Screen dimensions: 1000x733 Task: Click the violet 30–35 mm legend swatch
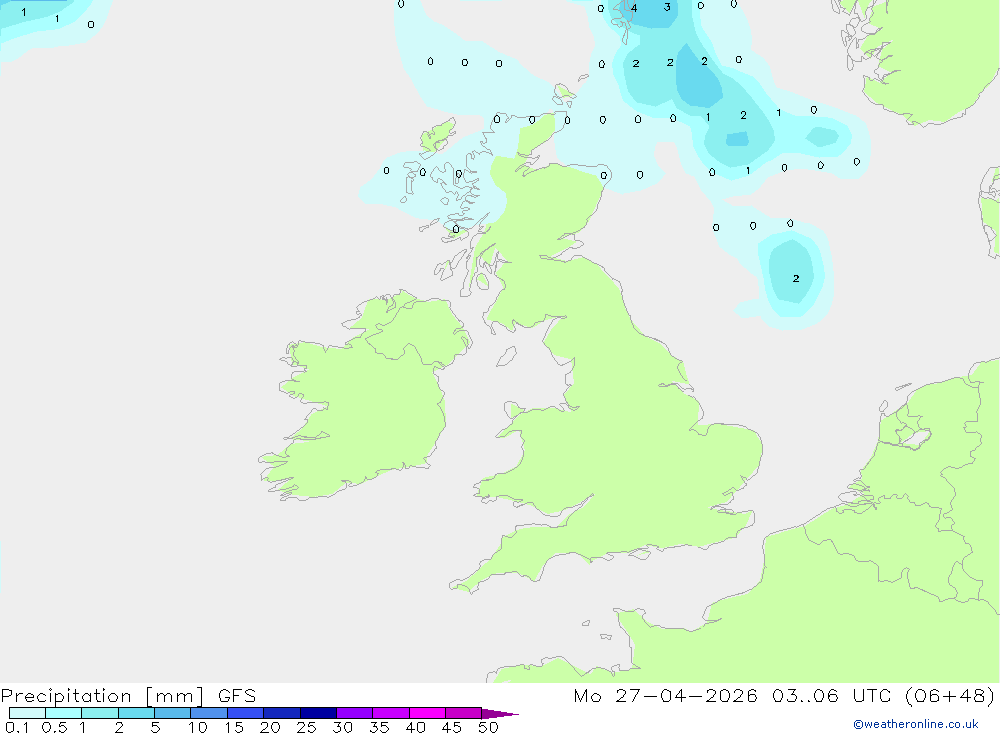click(354, 713)
